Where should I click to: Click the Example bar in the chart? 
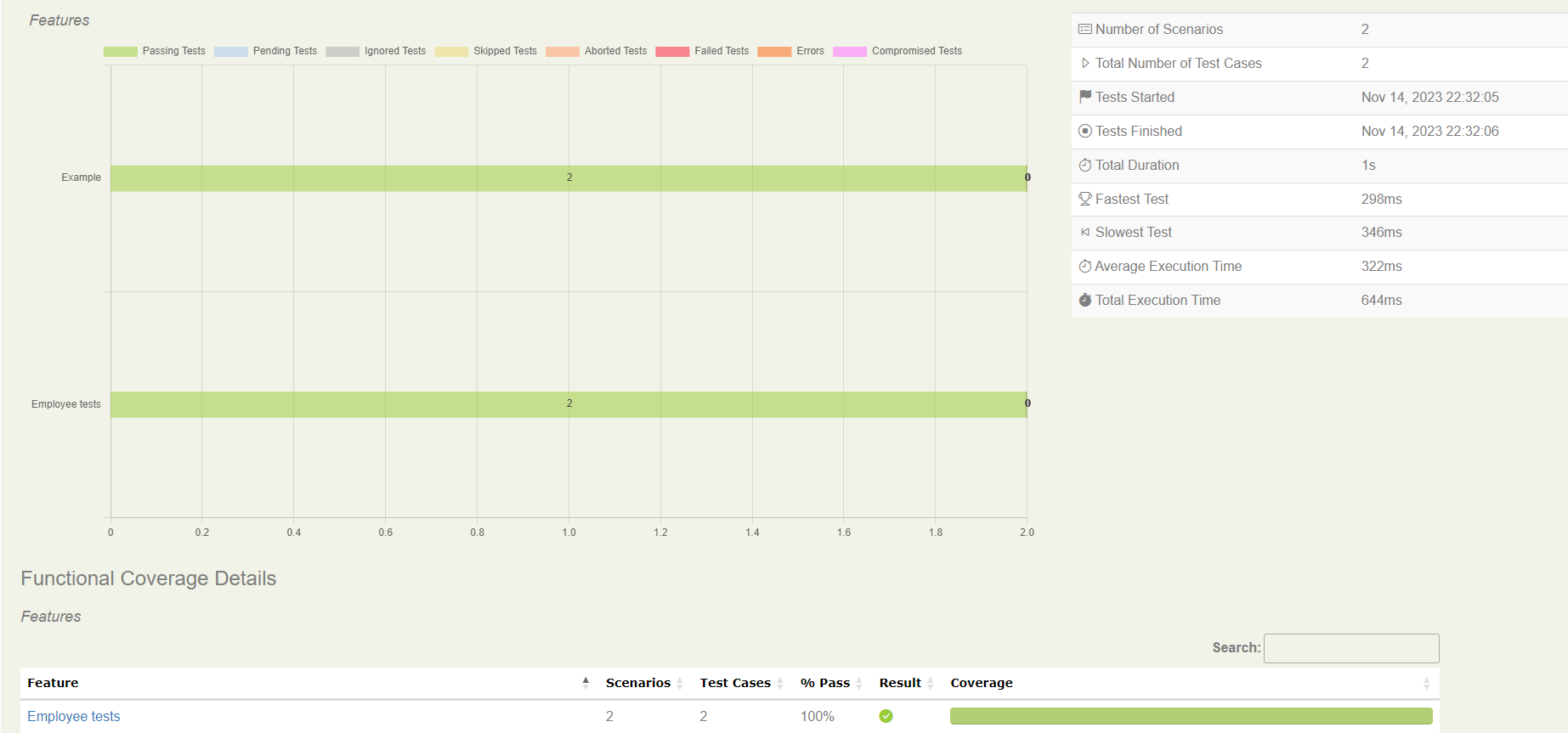[569, 178]
